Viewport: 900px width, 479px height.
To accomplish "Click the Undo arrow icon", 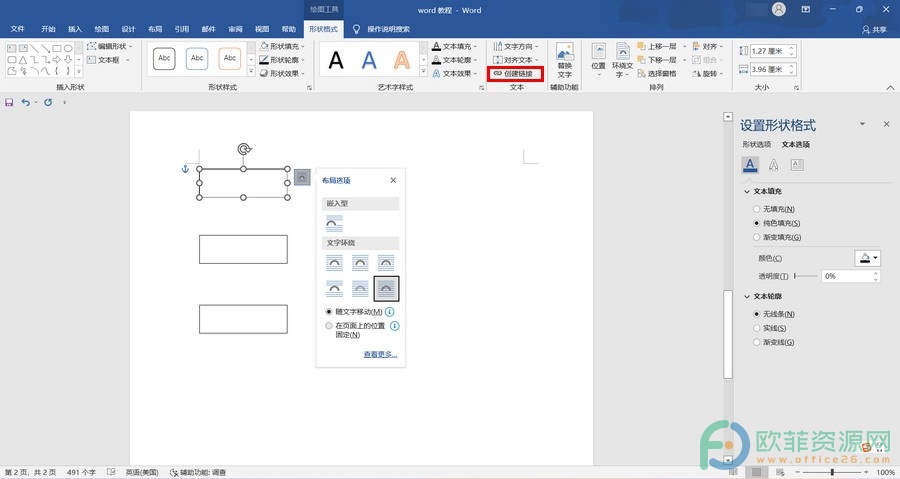I will pos(25,102).
